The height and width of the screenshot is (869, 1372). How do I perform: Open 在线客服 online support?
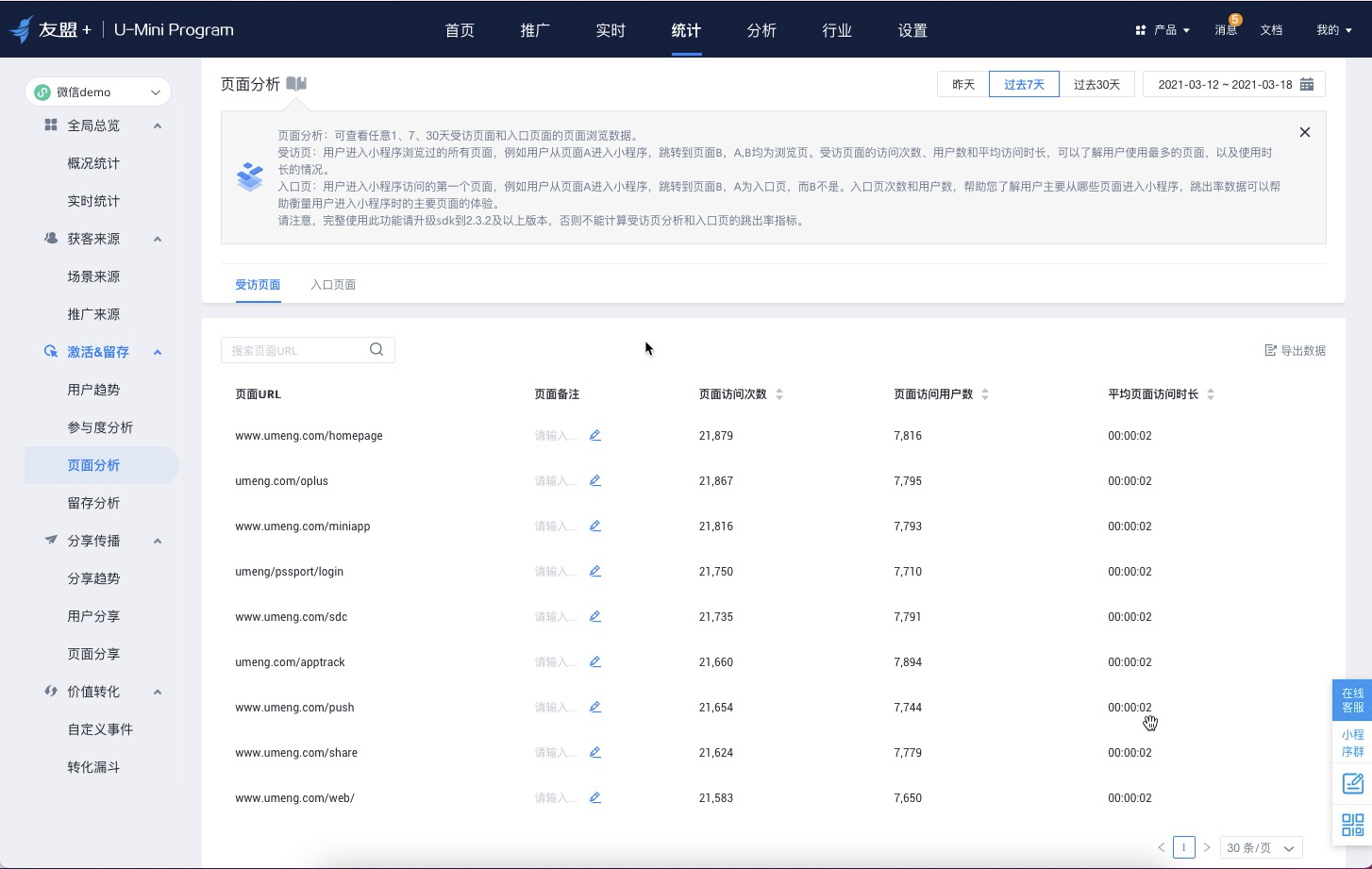tap(1352, 700)
